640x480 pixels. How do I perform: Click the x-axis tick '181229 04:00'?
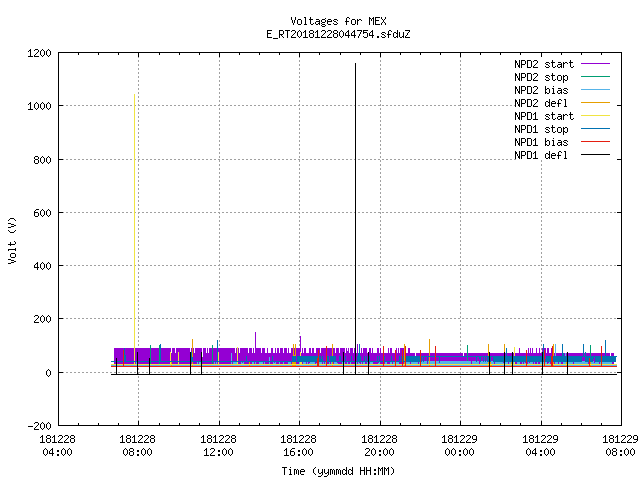[540, 445]
